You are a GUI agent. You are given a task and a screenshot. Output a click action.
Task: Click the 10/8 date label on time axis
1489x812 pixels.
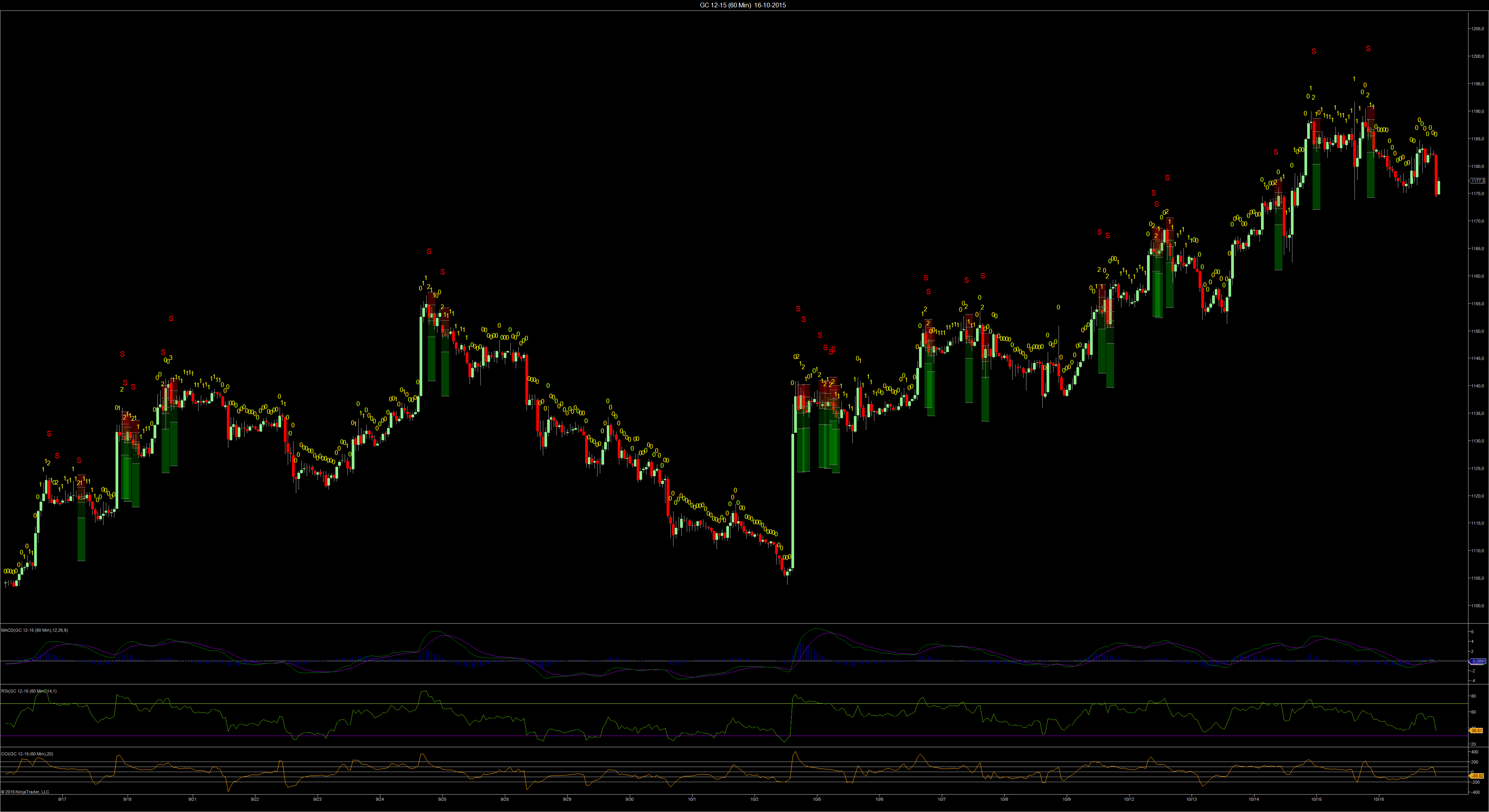(1004, 800)
